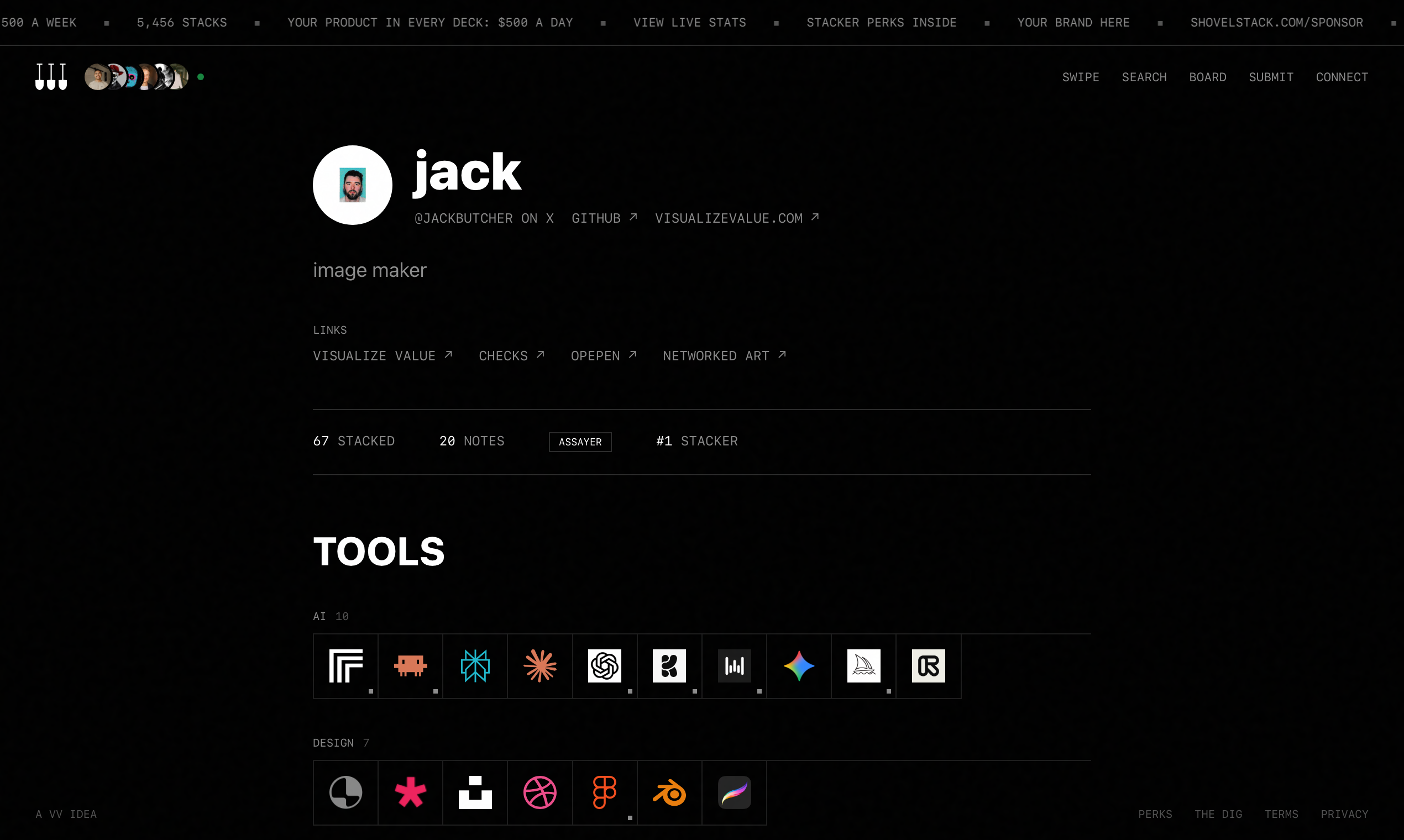
Task: Visit the VISUALIZEVALUE.COM link
Action: [x=736, y=218]
